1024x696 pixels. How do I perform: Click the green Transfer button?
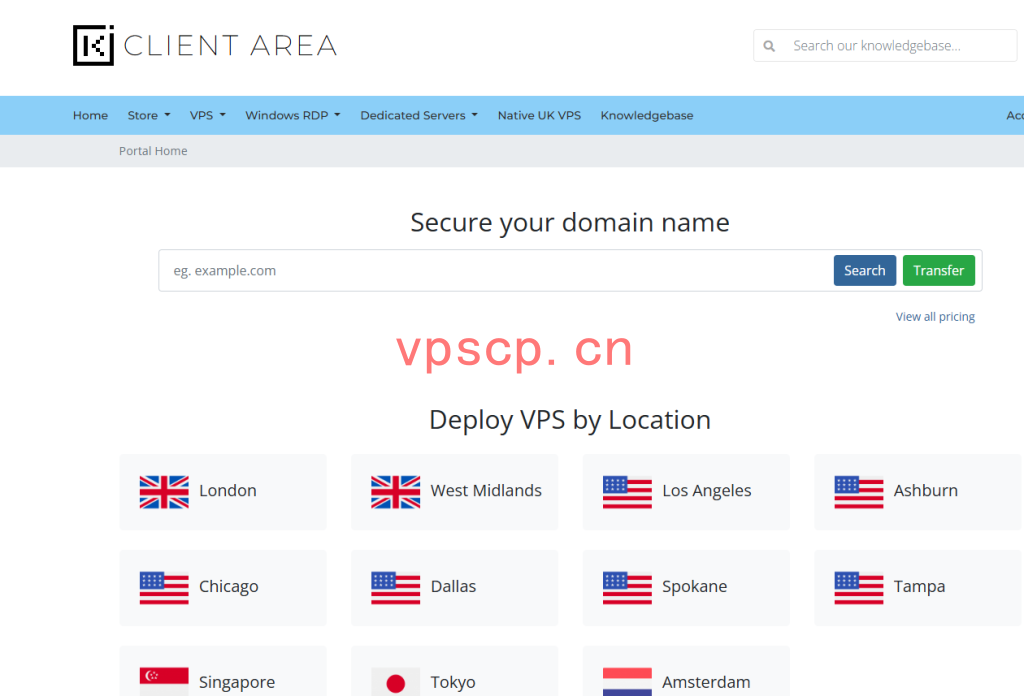(x=938, y=270)
